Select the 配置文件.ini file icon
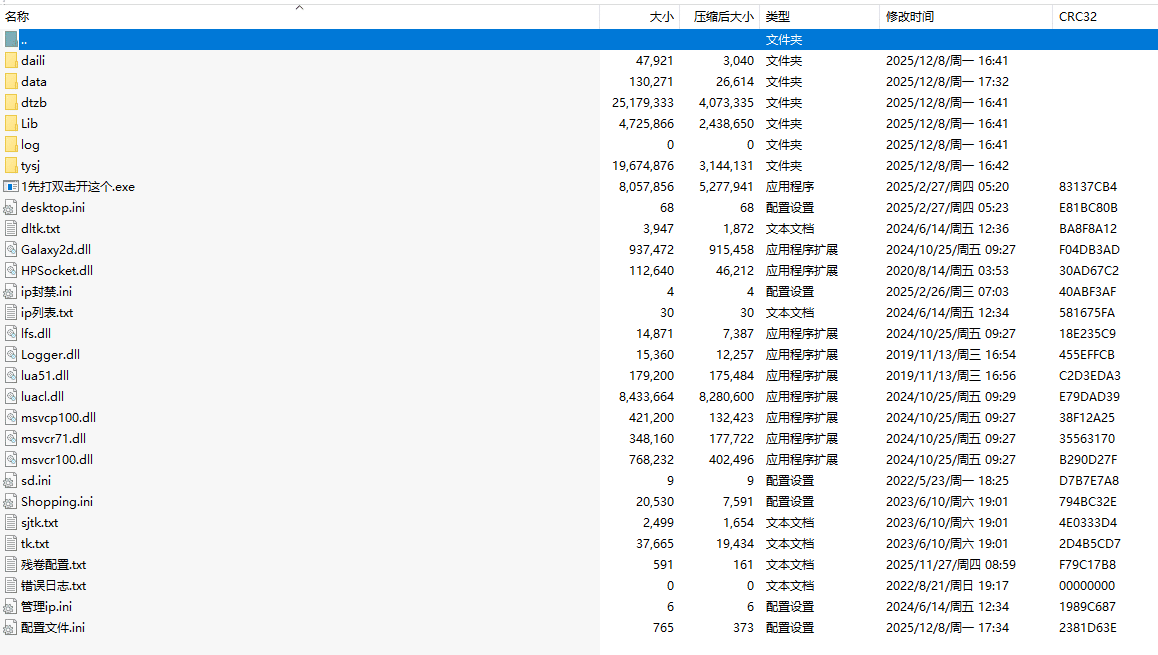 11,627
